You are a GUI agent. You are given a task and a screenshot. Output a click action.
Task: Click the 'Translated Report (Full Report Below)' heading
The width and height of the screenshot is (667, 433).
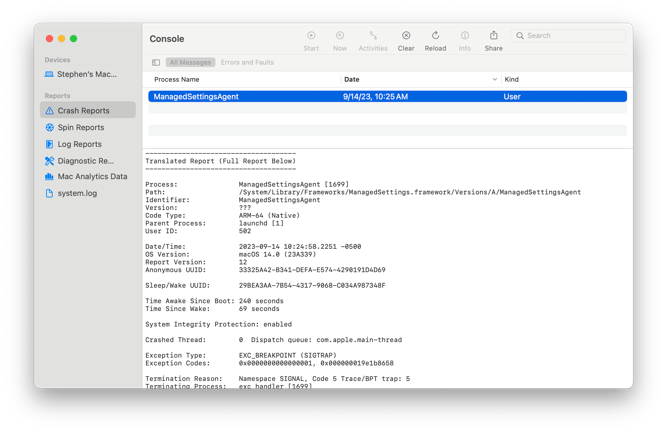(220, 161)
